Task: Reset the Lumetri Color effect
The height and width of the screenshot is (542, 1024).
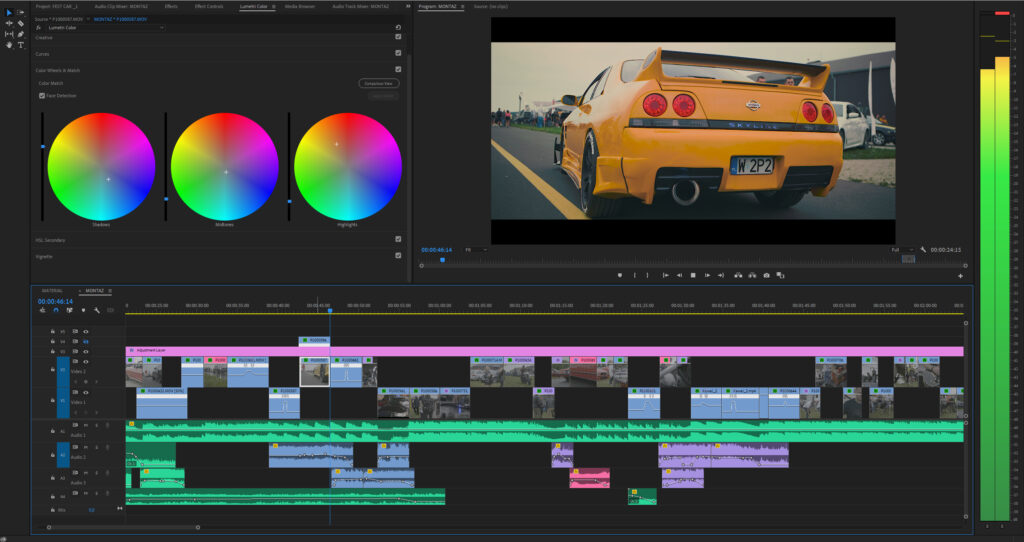Action: 398,27
